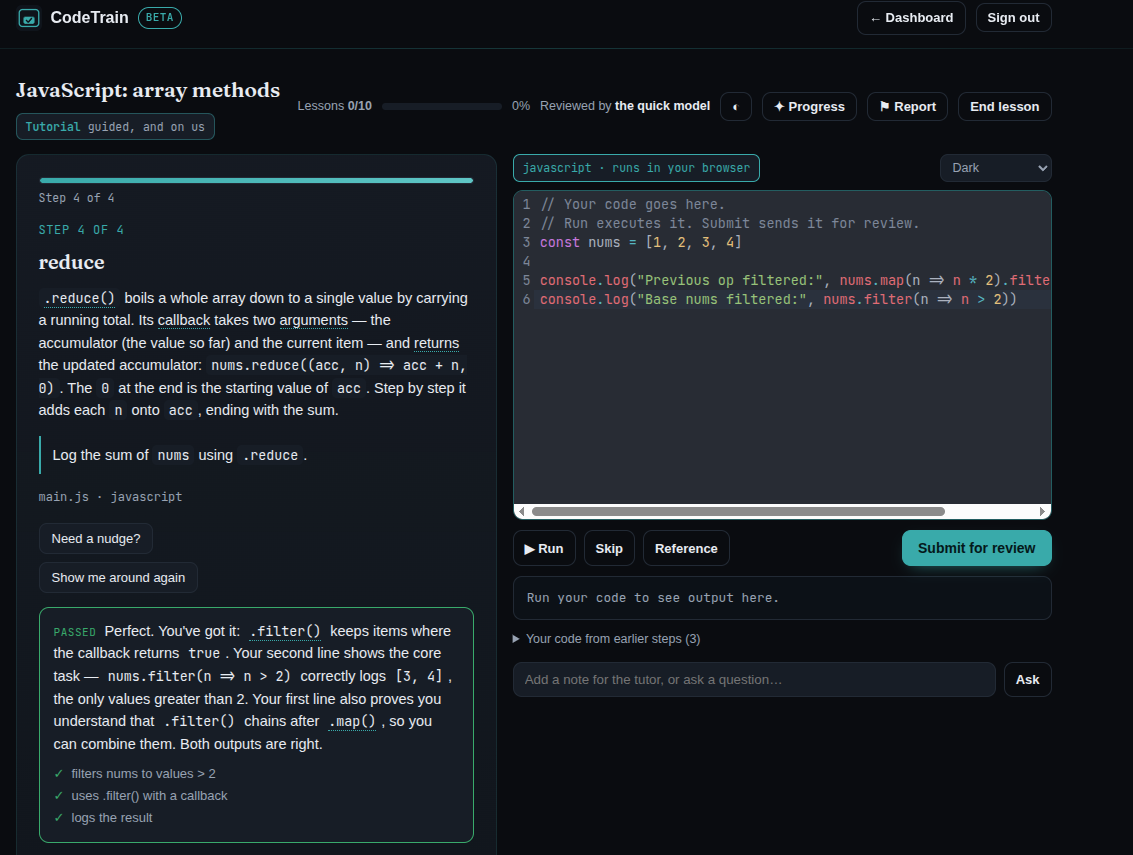Click .map() link in feedback

tap(352, 721)
